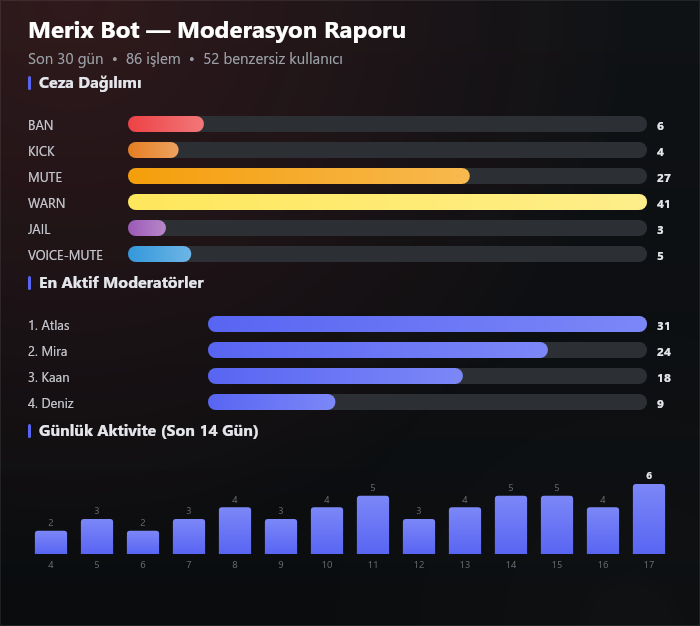Click the JAIL row label

tap(39, 229)
